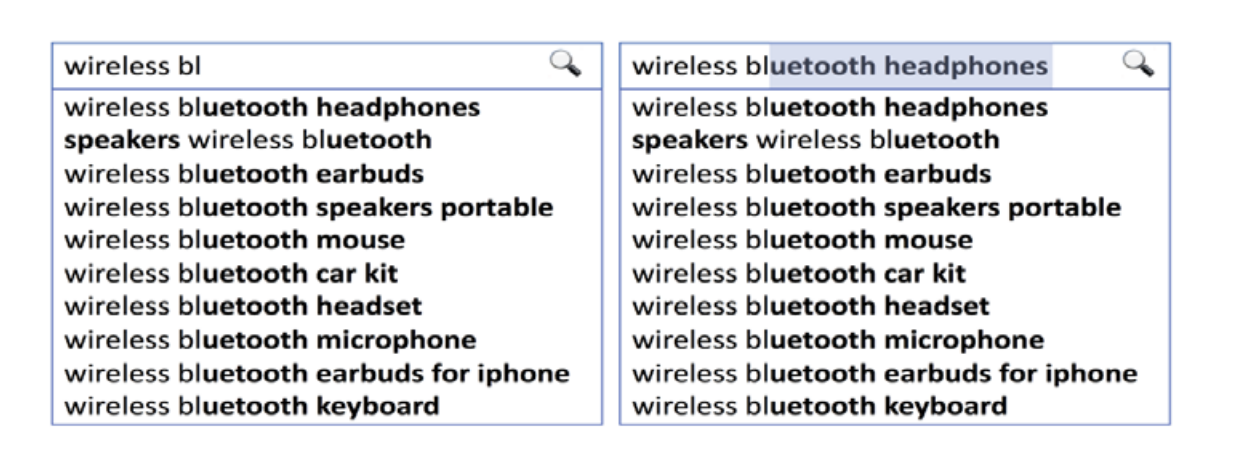
Task: Select "wireless bluetooth speakers portable" in left list
Action: click(x=309, y=208)
